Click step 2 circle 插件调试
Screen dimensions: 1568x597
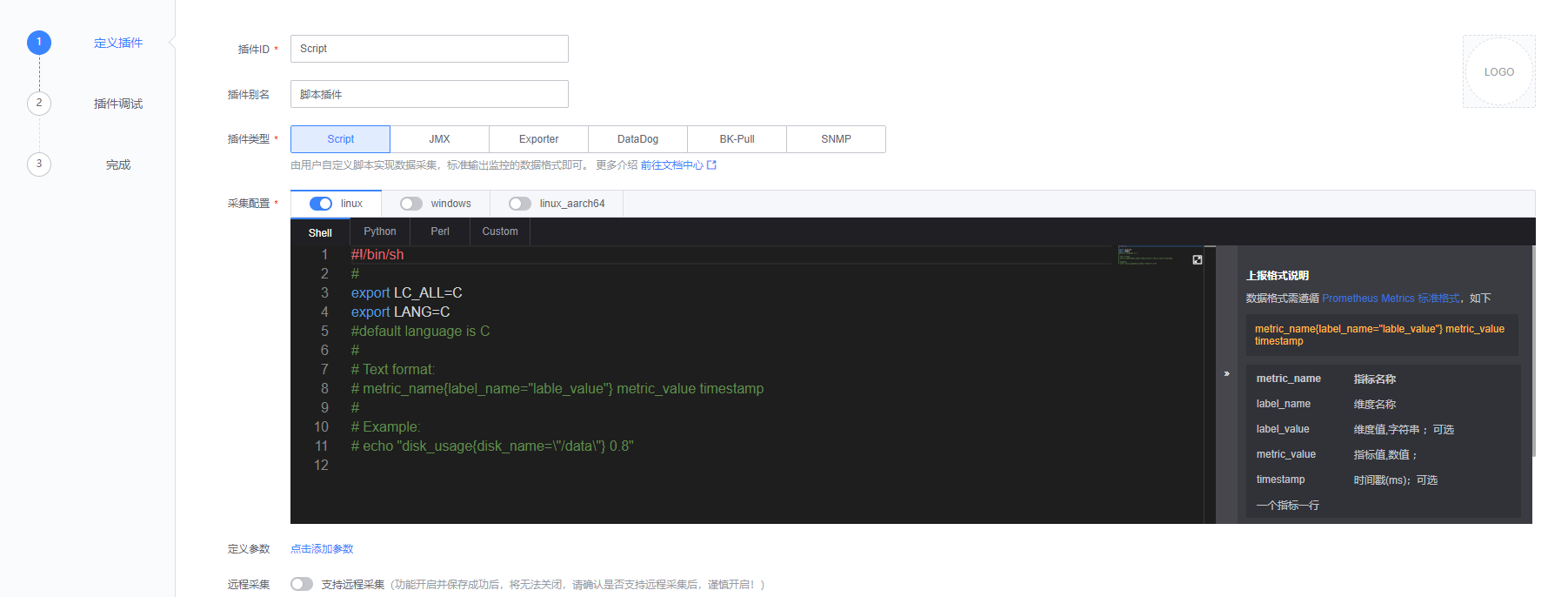[x=39, y=104]
